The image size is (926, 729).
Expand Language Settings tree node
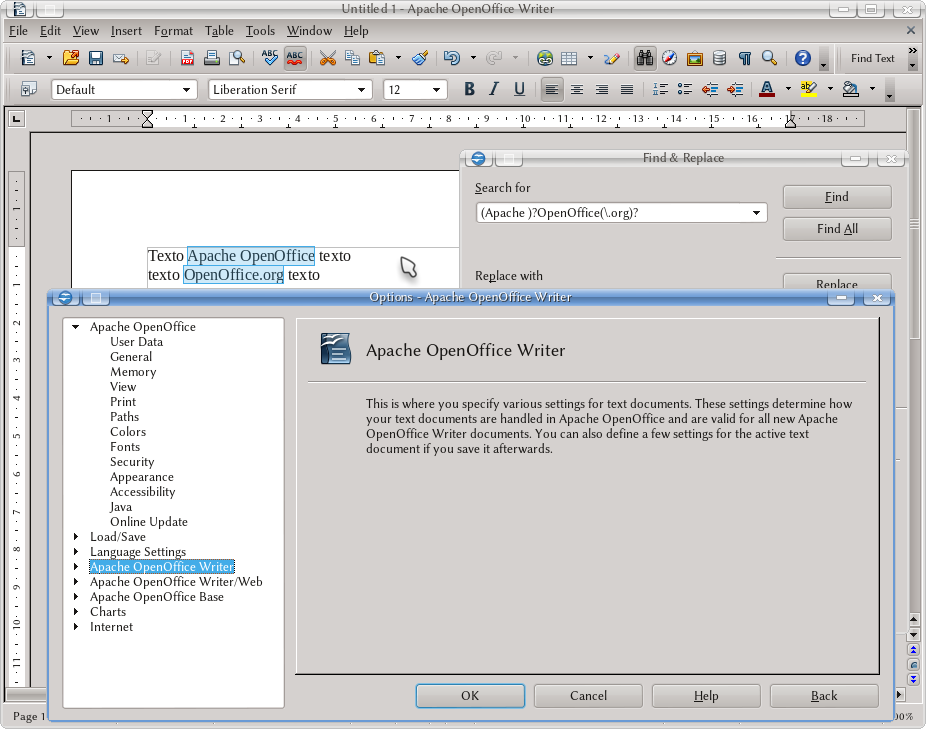(x=76, y=552)
